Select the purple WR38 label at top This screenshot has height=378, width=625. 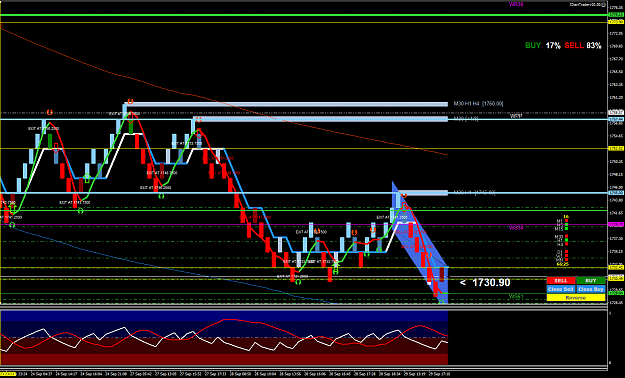pos(516,4)
